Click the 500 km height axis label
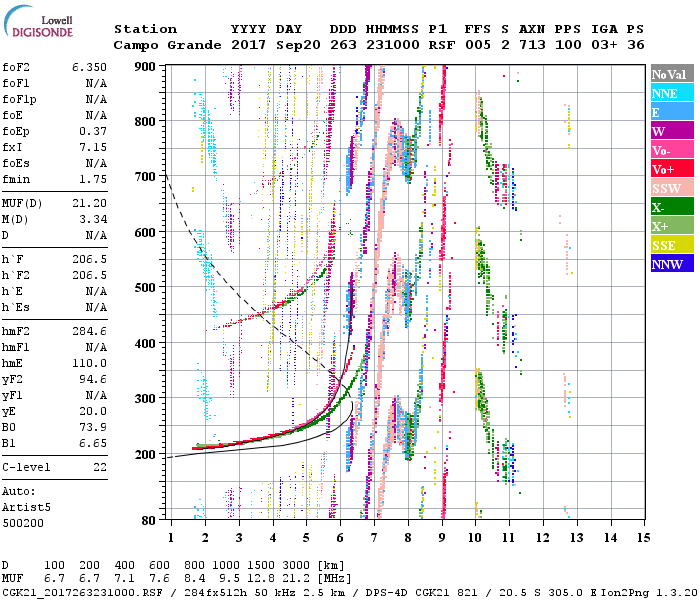Screen dimensions: 700x600 [x=145, y=288]
